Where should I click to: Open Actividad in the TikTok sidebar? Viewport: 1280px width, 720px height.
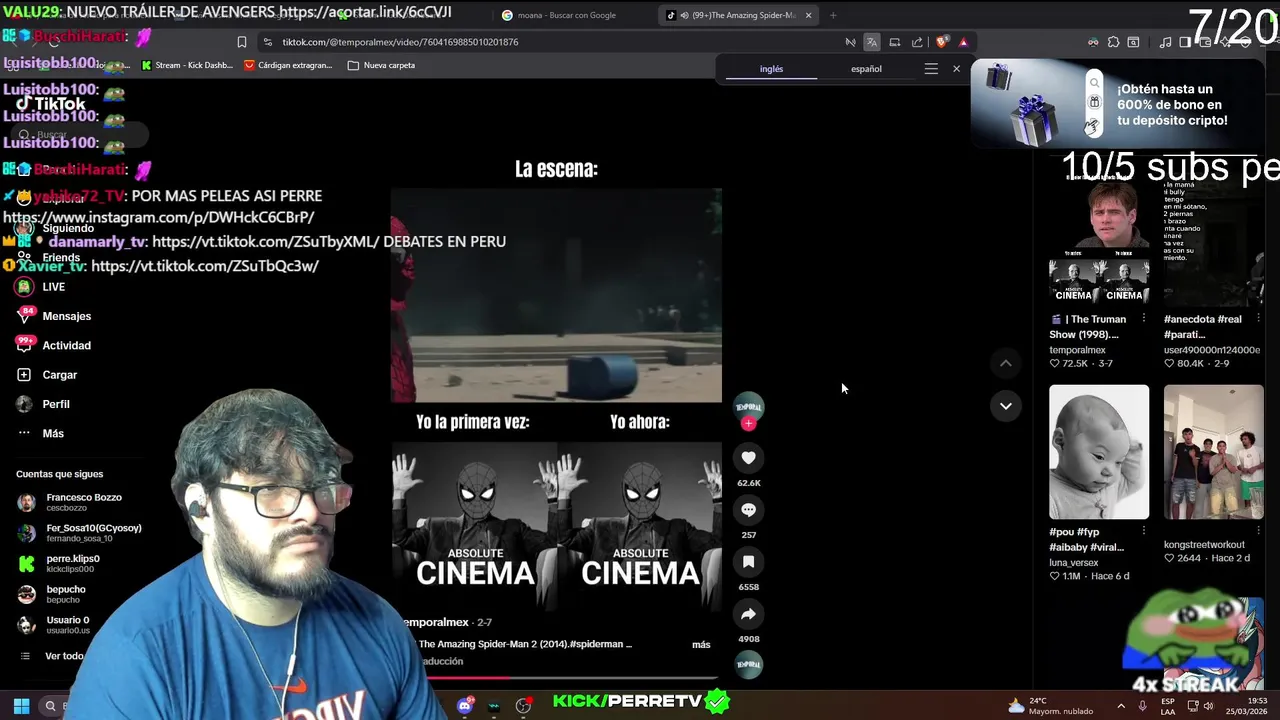click(x=55, y=345)
